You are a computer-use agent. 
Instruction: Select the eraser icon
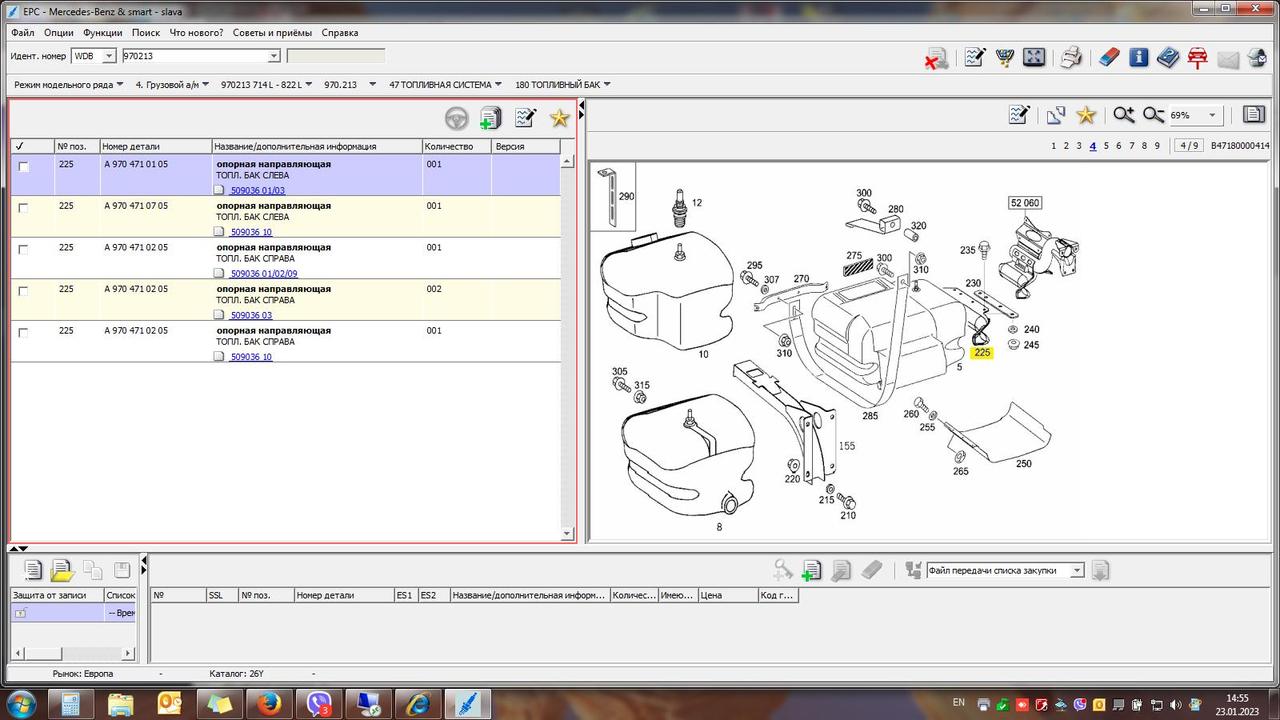point(1108,57)
